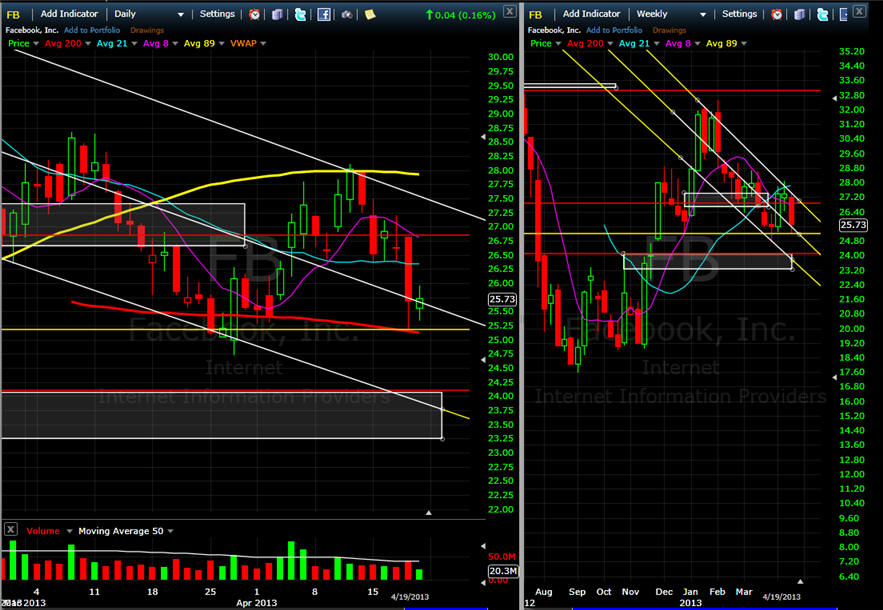Share Daily chart via Facebook icon
Screen dimensions: 883x610
(324, 15)
